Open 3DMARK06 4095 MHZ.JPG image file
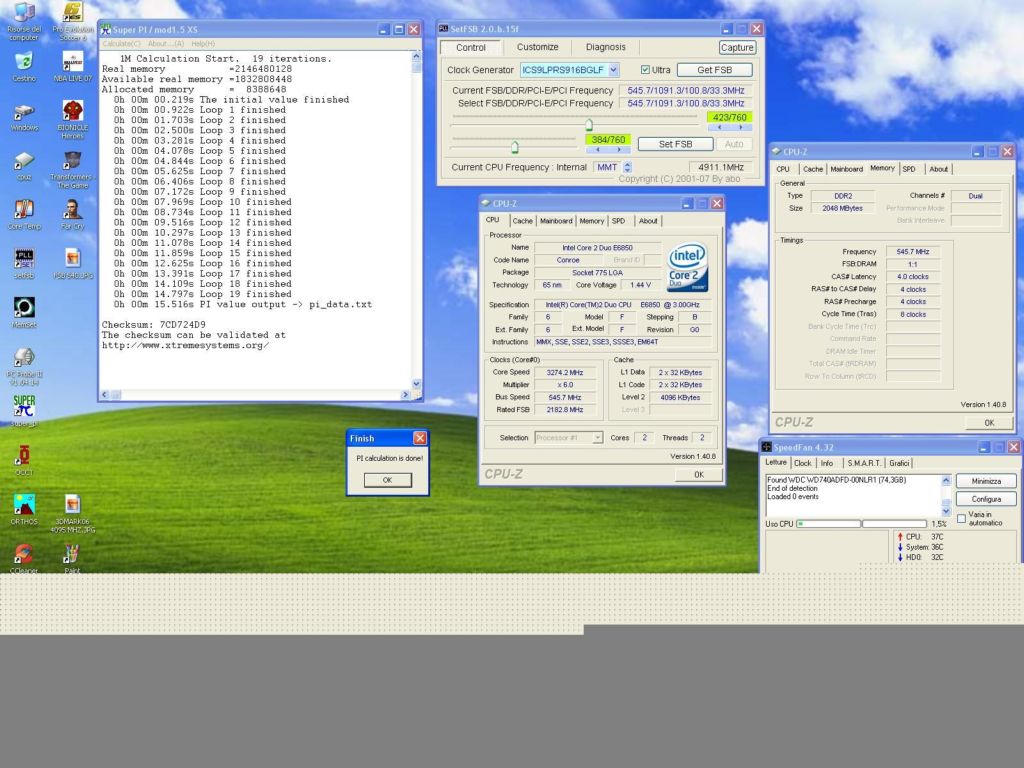This screenshot has width=1024, height=768. (72, 513)
